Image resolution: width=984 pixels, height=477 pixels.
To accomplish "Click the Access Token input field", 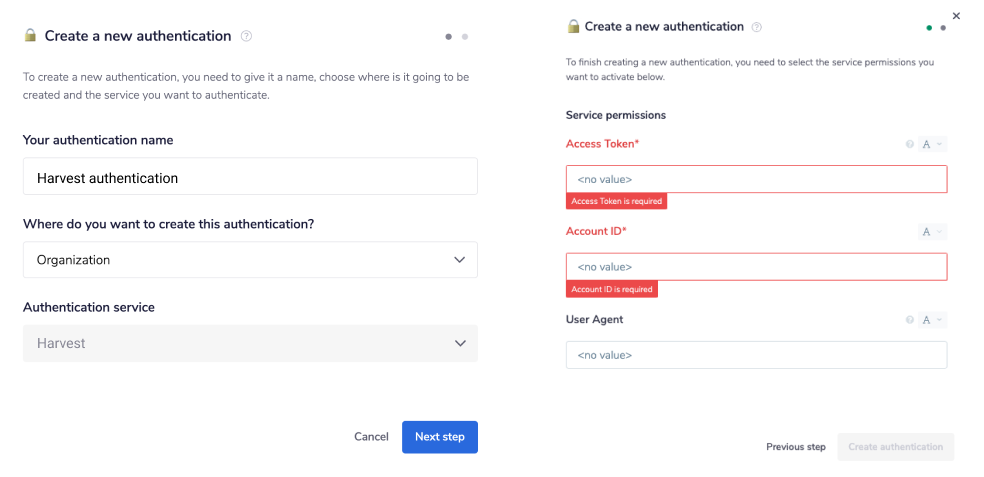I will pos(756,179).
